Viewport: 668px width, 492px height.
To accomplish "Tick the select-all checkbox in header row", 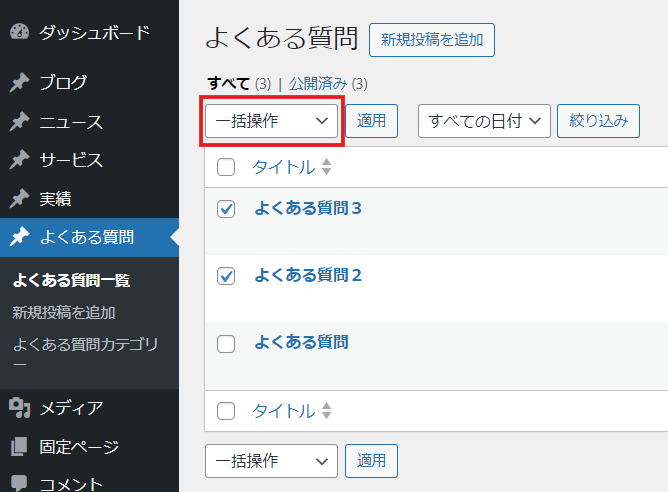I will tap(226, 167).
